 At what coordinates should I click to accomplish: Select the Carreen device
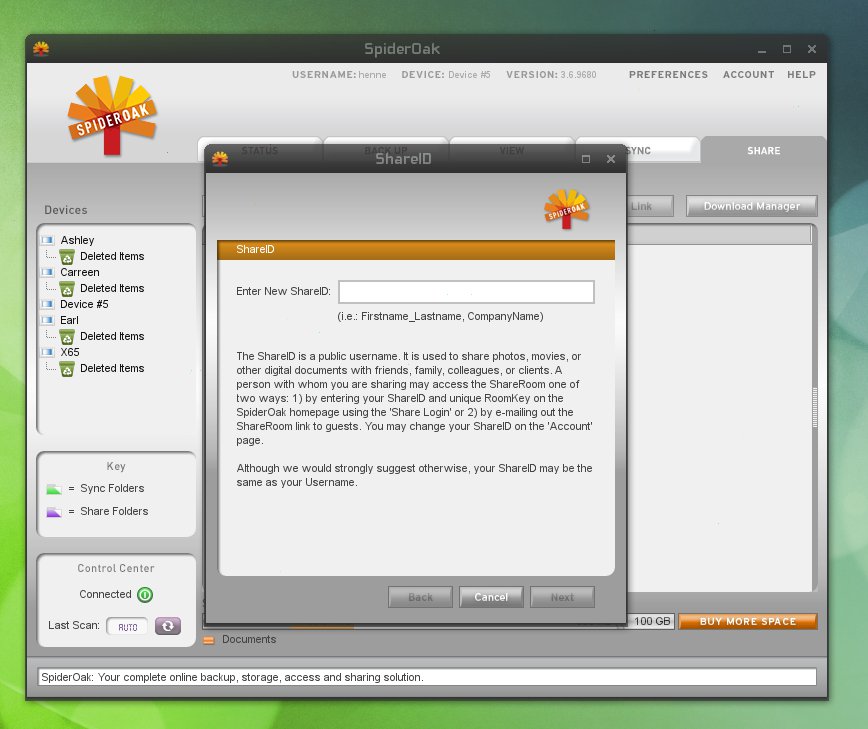coord(80,272)
